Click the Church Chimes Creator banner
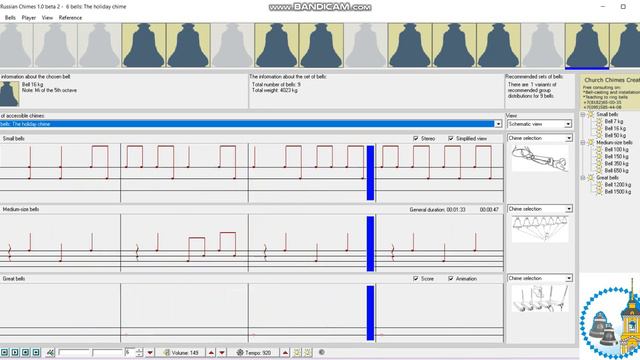This screenshot has height=360, width=640. pos(611,92)
